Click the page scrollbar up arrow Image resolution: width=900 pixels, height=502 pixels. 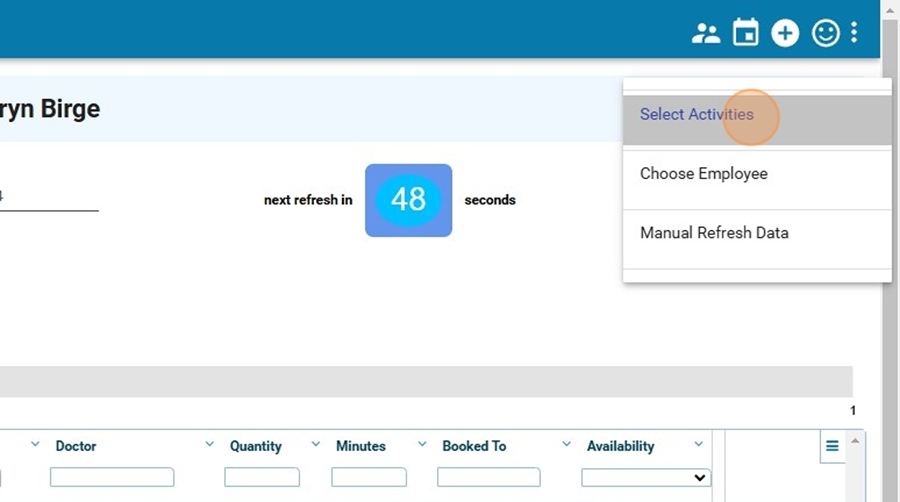(x=890, y=10)
